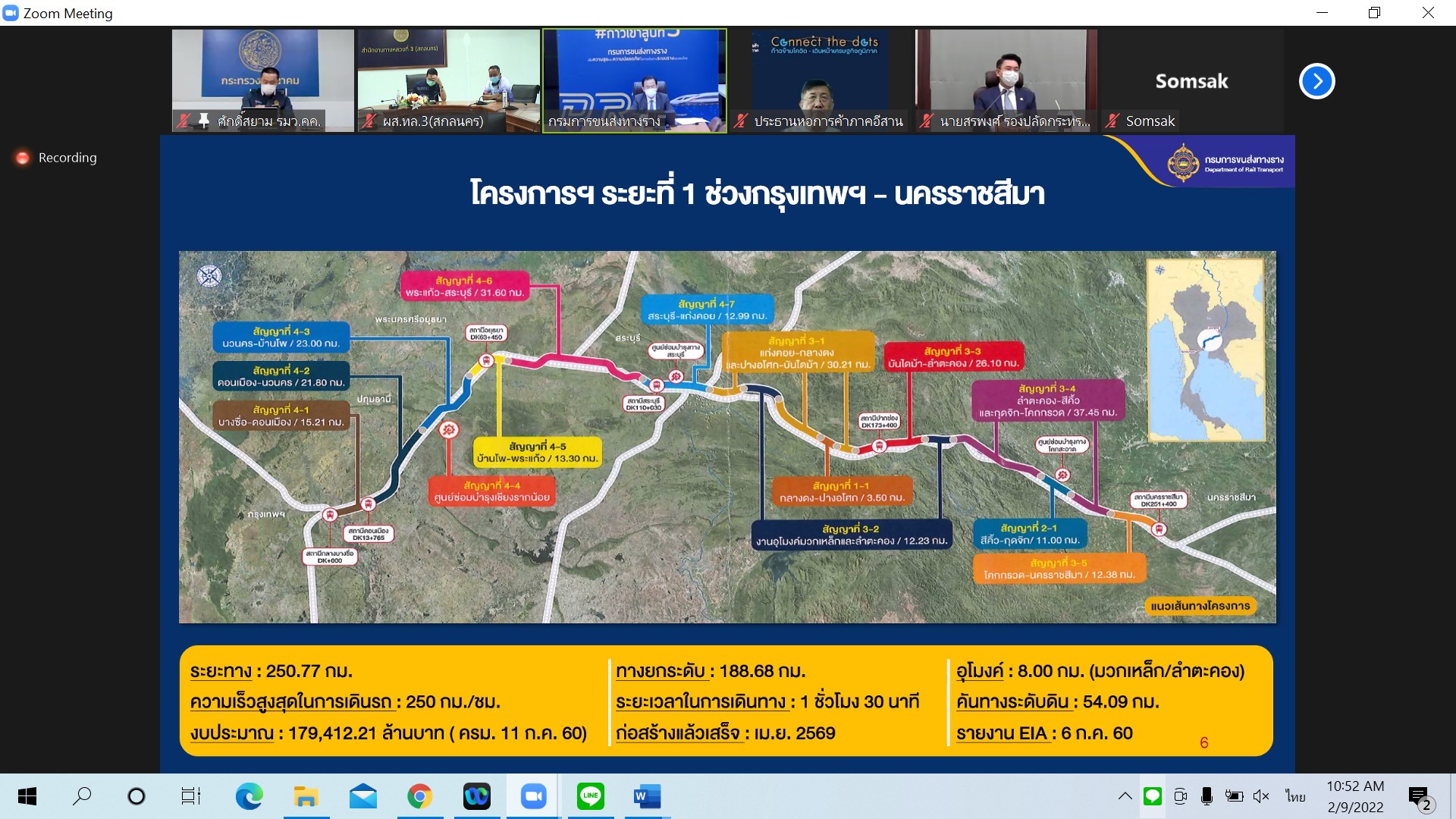Click the Webex icon in the taskbar
Image resolution: width=1456 pixels, height=819 pixels.
477,796
